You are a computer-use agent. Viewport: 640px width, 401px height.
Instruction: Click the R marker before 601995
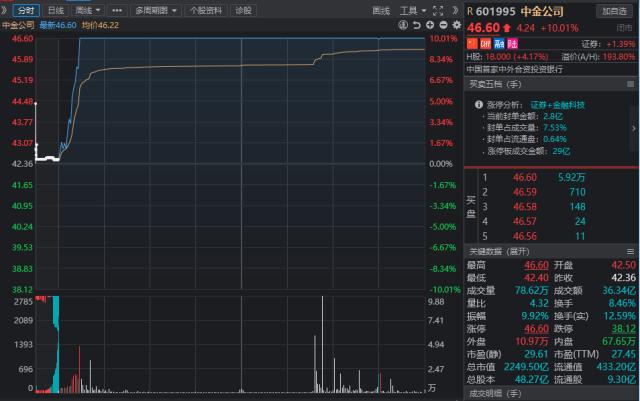pos(470,11)
